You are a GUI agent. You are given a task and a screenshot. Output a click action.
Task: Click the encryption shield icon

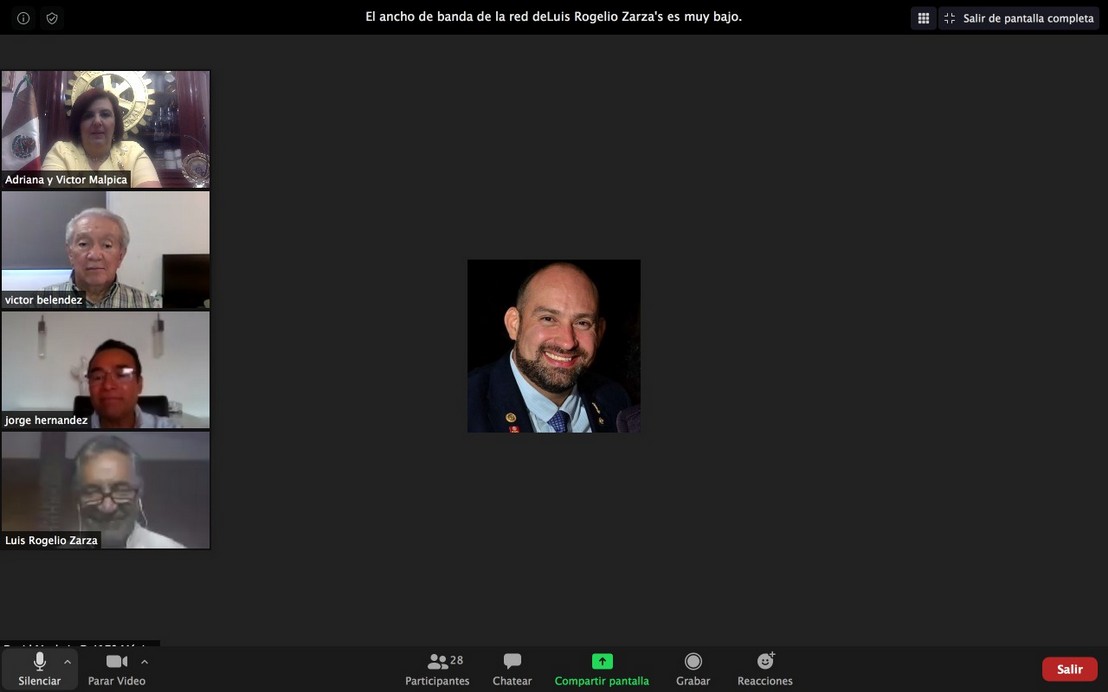[x=52, y=18]
